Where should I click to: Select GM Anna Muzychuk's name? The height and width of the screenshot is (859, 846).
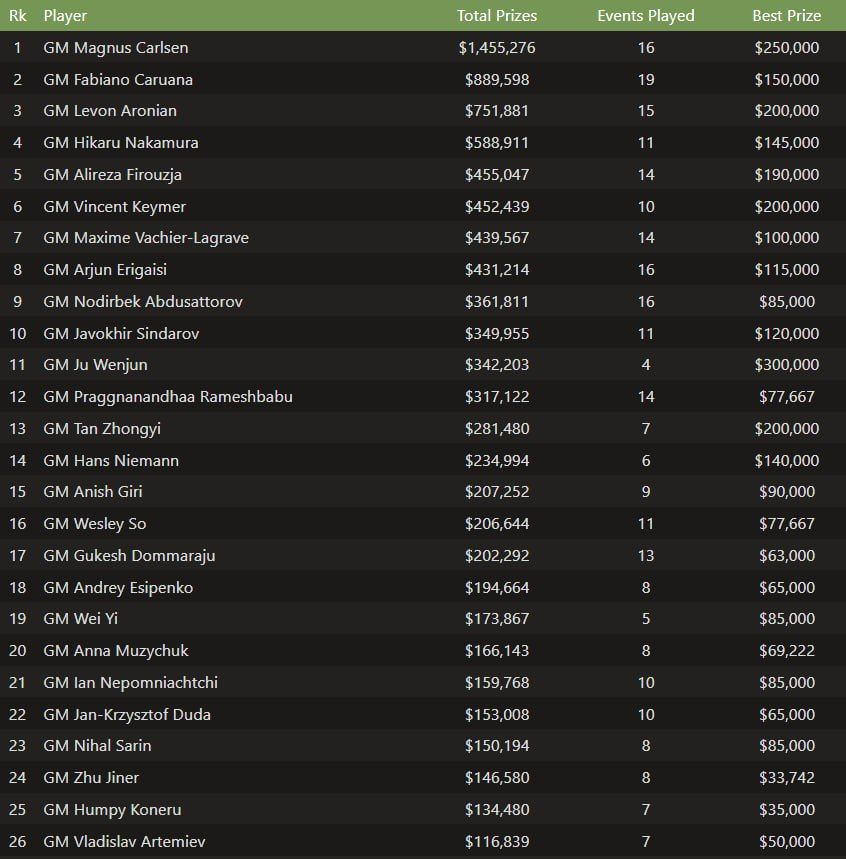click(117, 651)
